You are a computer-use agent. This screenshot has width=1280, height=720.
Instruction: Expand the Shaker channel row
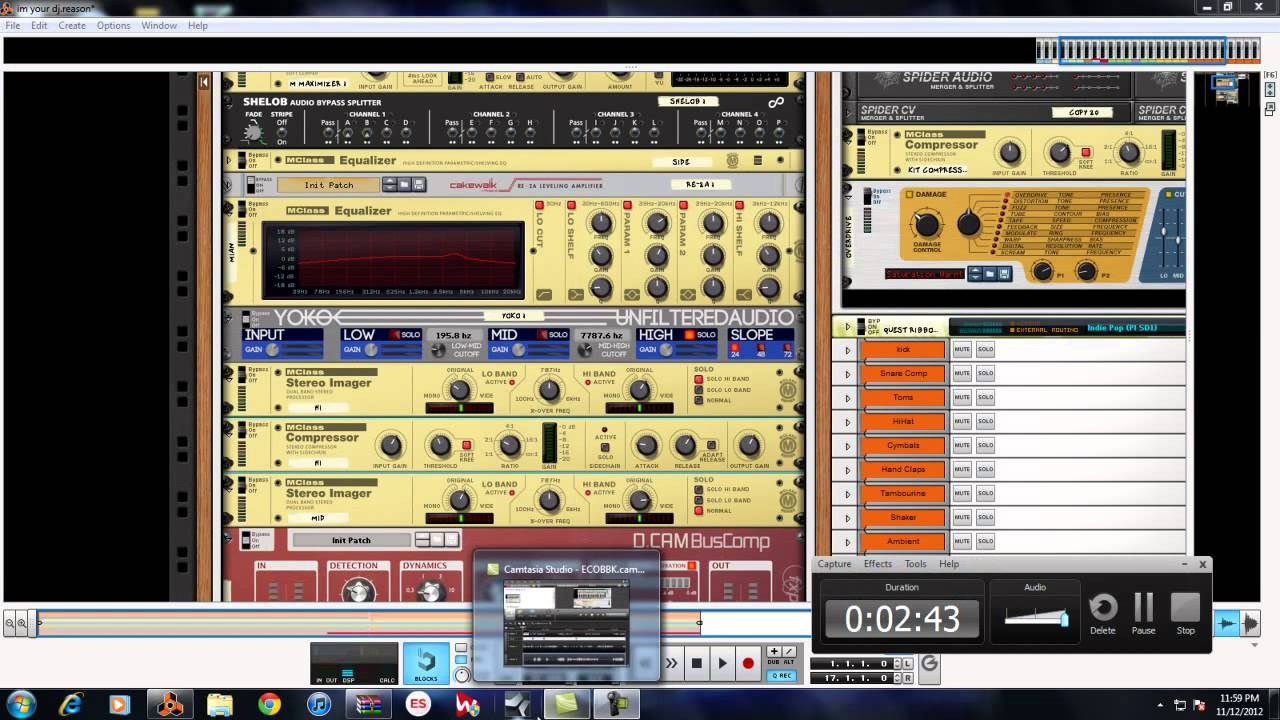847,518
